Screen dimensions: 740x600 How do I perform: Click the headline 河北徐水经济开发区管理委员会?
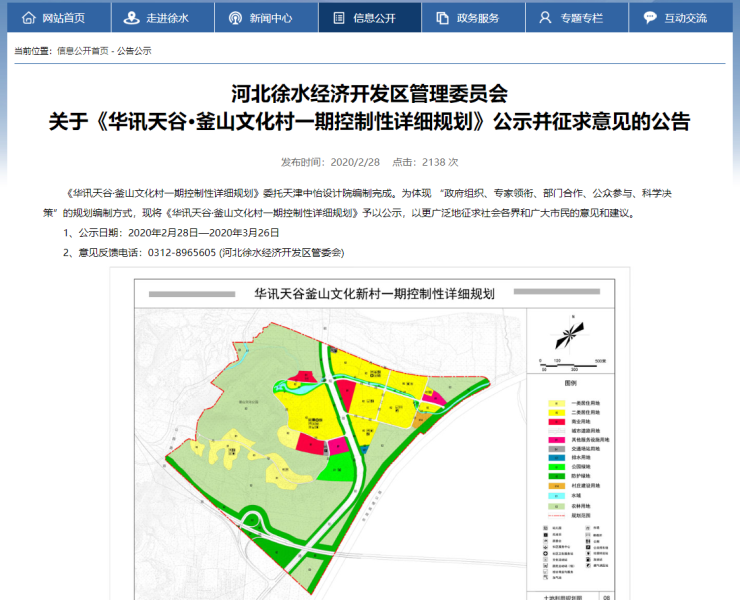click(370, 93)
